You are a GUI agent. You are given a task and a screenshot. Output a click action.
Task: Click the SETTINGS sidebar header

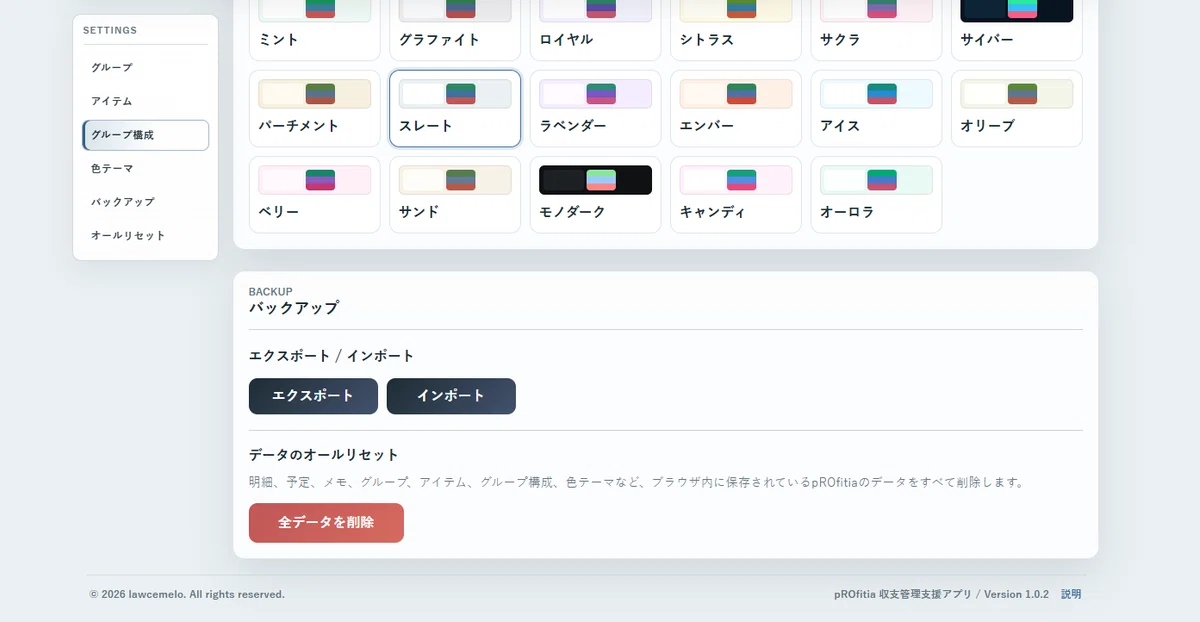click(110, 30)
